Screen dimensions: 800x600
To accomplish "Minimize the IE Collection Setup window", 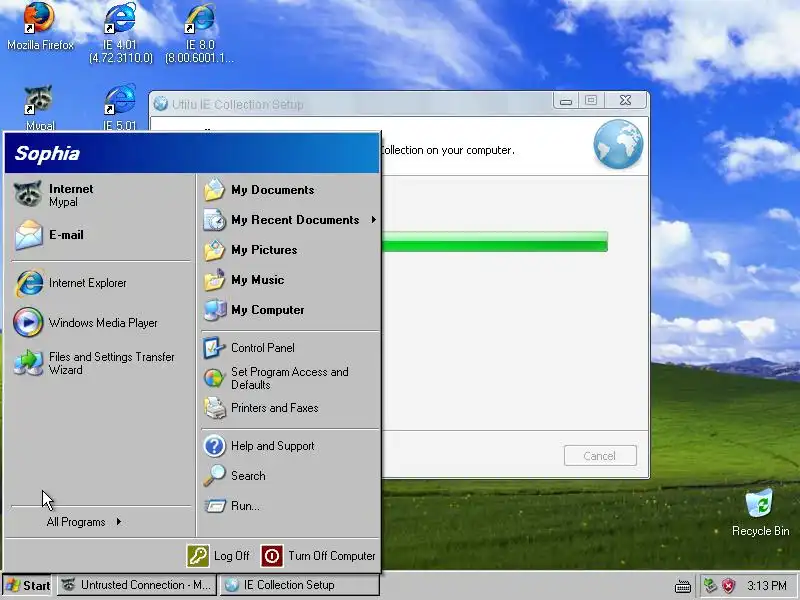I will (x=565, y=101).
